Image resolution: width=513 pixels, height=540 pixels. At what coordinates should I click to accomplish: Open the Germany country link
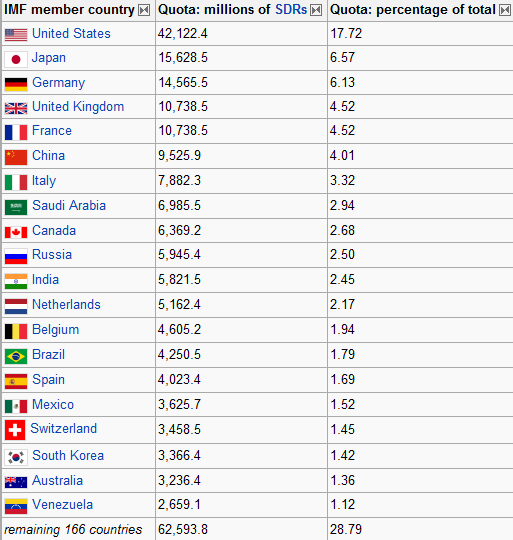tap(58, 83)
